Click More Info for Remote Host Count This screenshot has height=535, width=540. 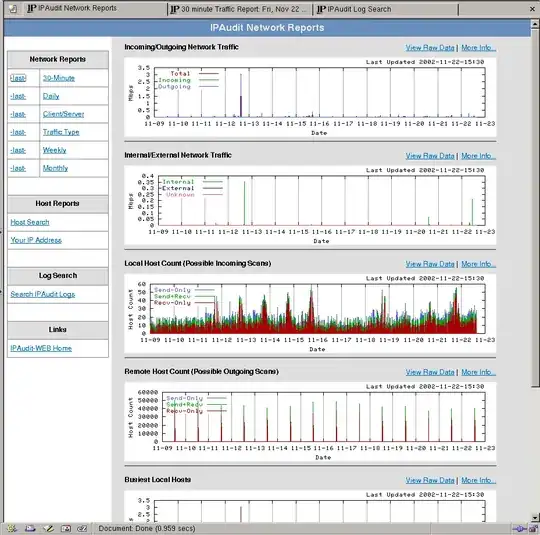[478, 372]
